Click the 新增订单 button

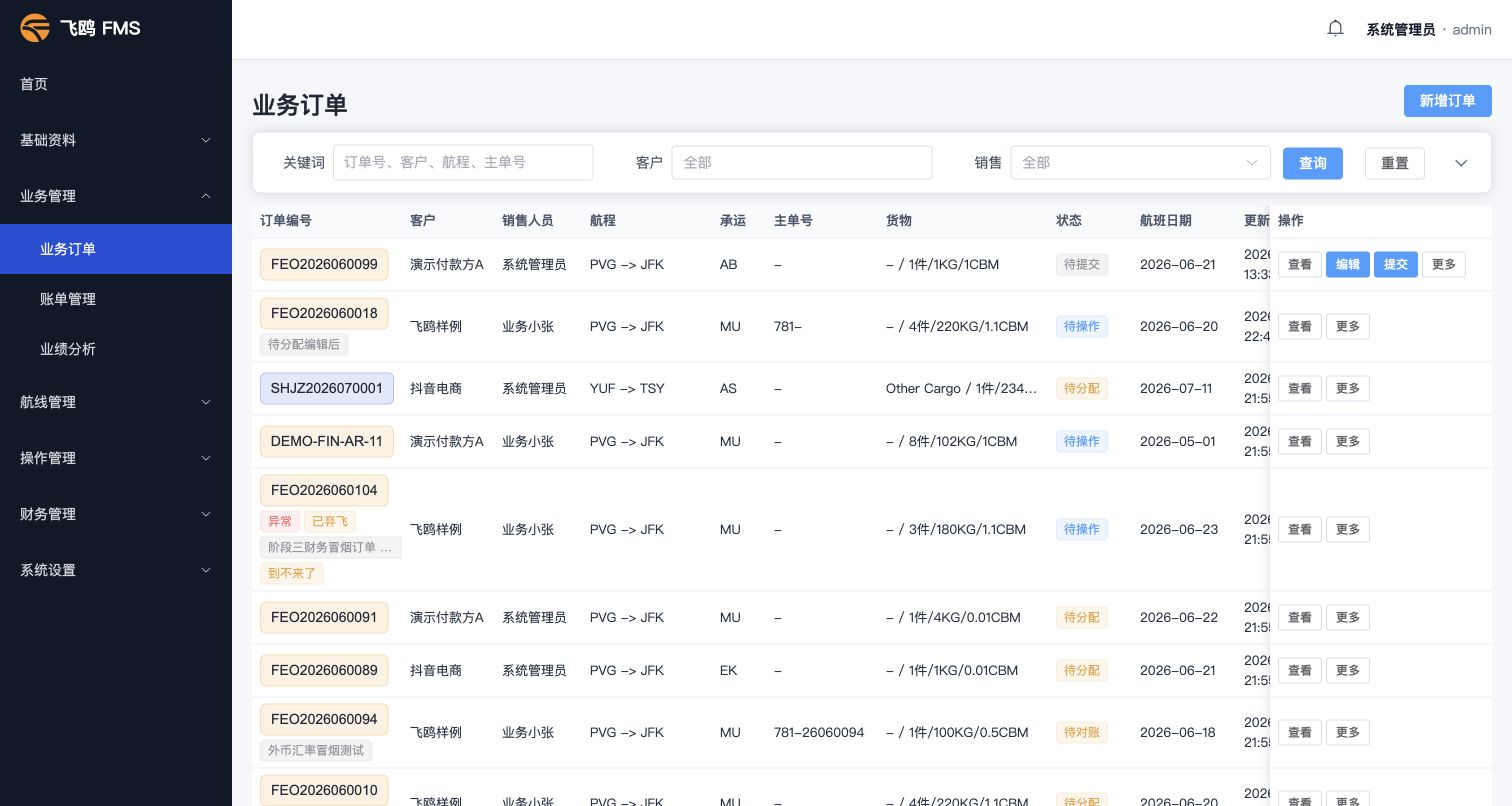1447,101
